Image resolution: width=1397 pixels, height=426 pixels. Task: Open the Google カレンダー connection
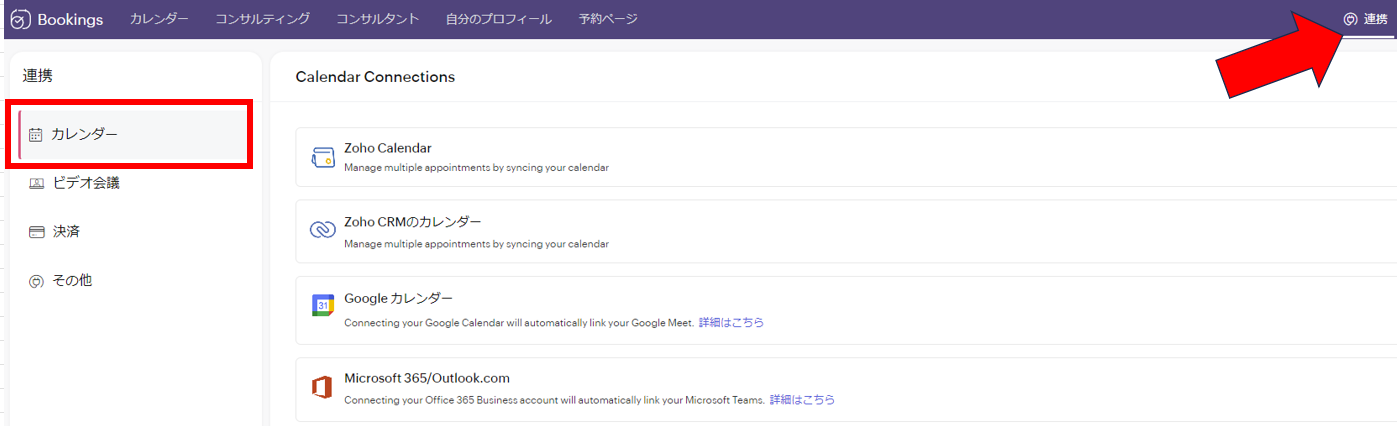click(846, 310)
